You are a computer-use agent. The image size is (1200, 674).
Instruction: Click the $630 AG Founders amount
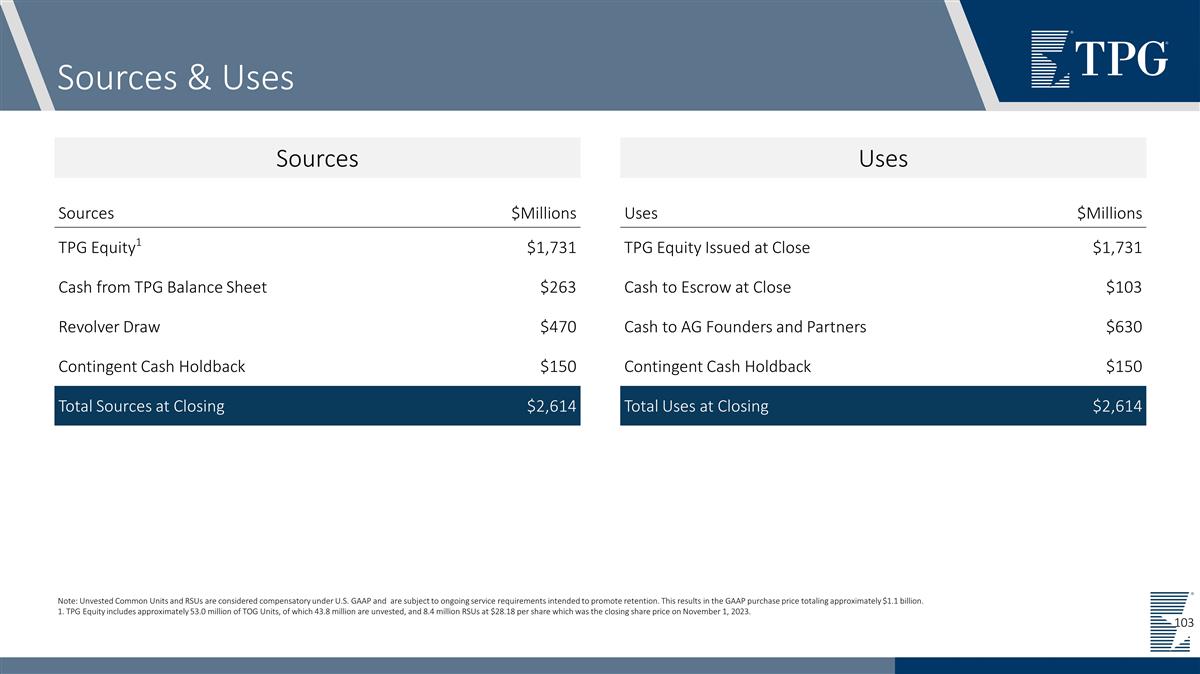click(1123, 326)
